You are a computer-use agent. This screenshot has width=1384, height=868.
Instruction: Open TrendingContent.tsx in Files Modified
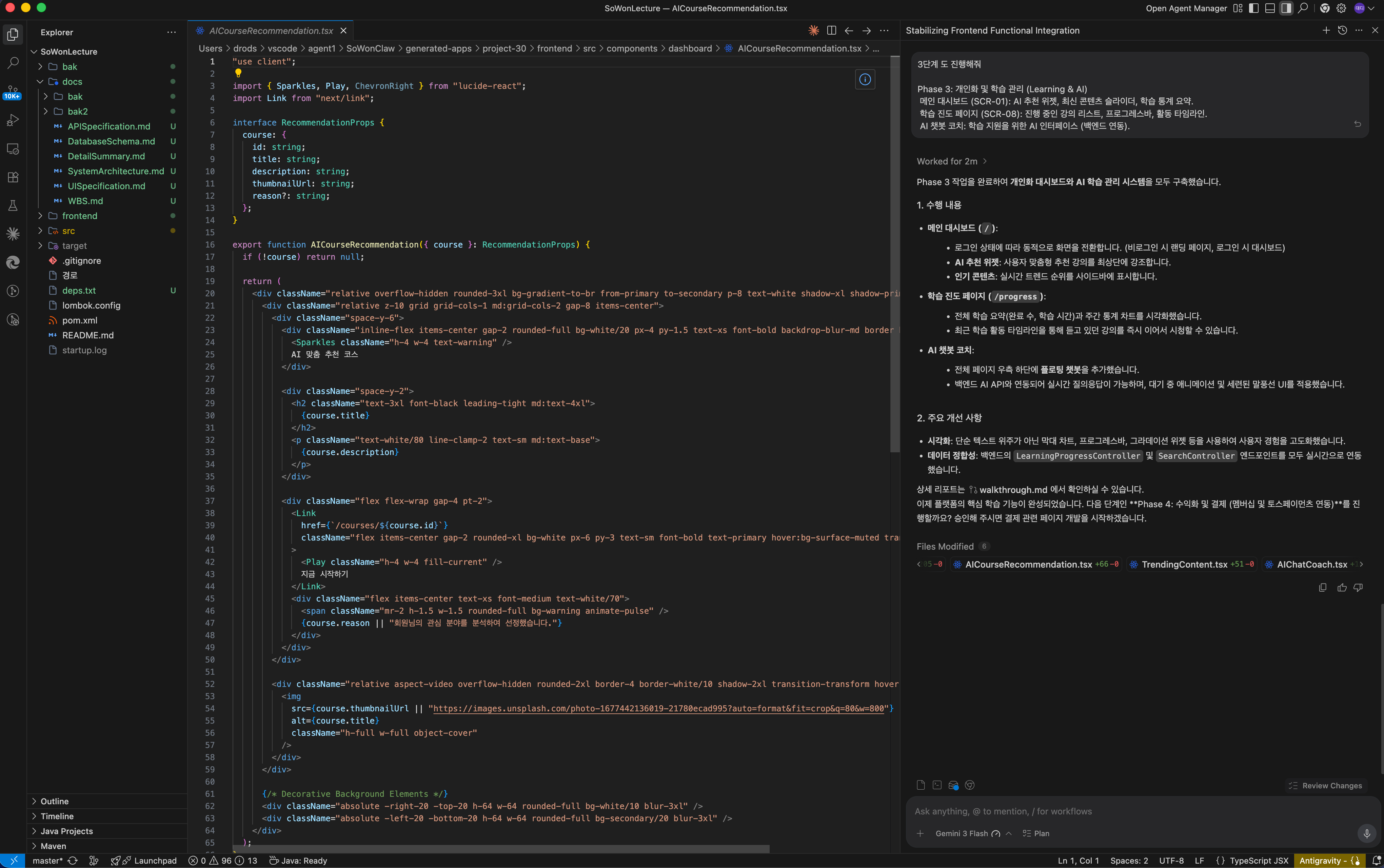point(1191,564)
